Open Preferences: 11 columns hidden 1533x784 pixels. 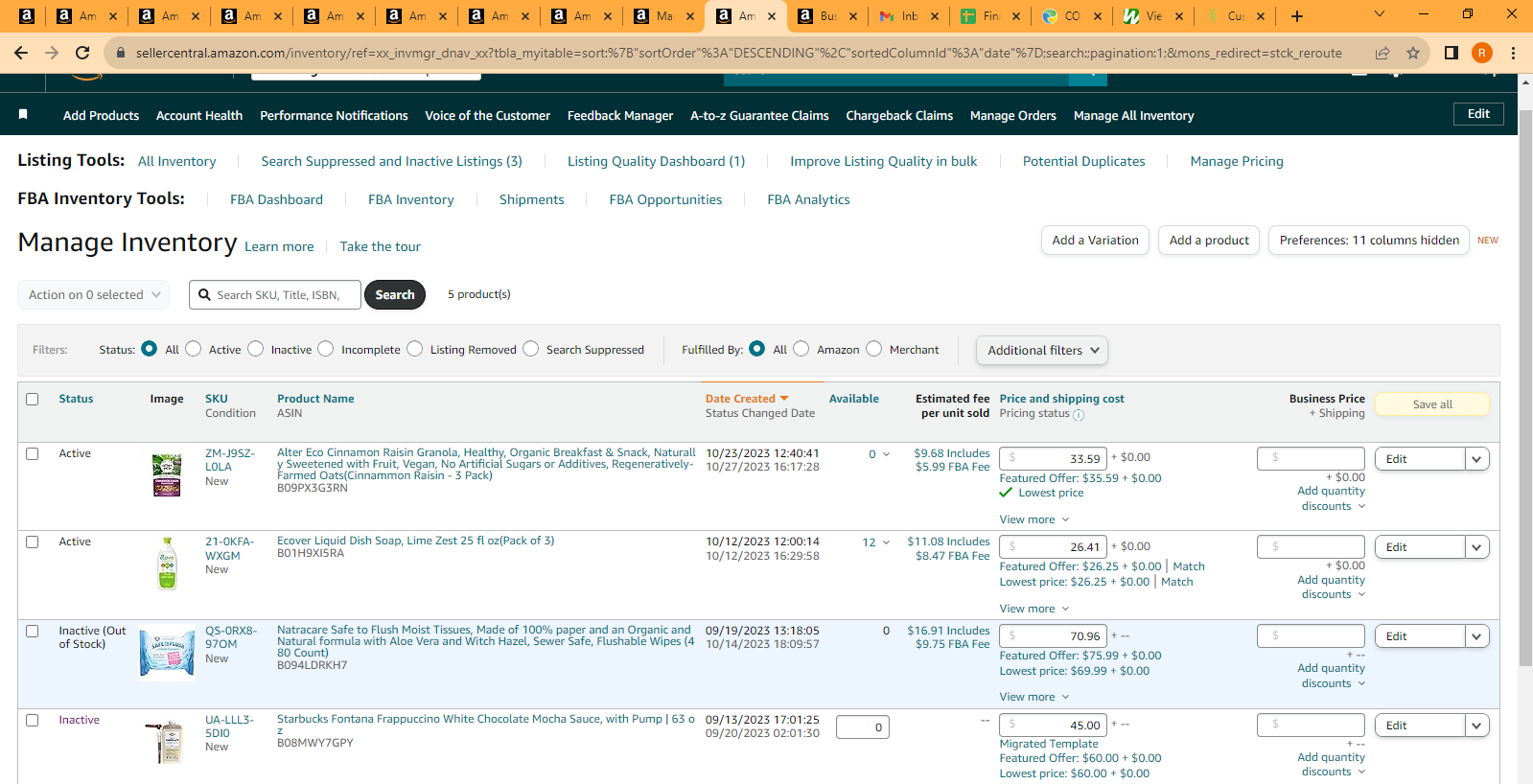click(1369, 241)
